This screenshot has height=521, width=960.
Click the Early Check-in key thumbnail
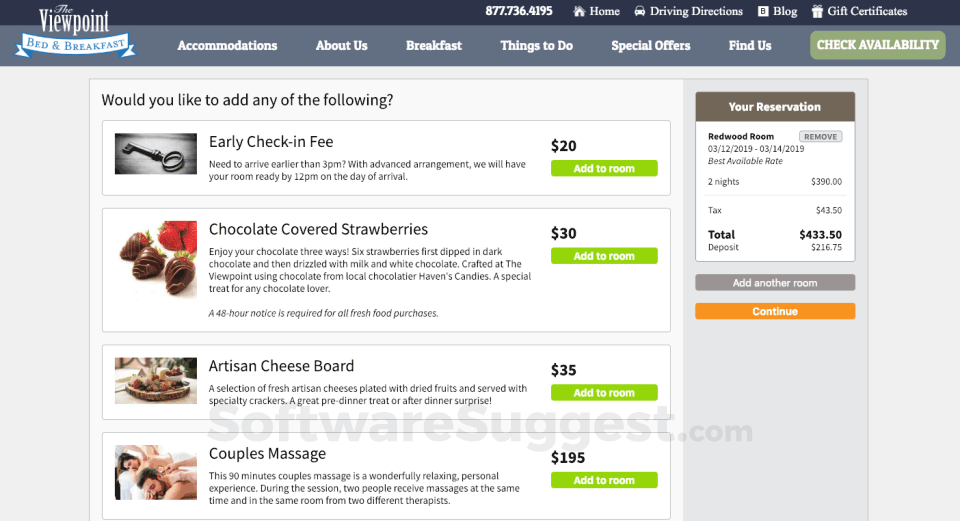pos(155,154)
